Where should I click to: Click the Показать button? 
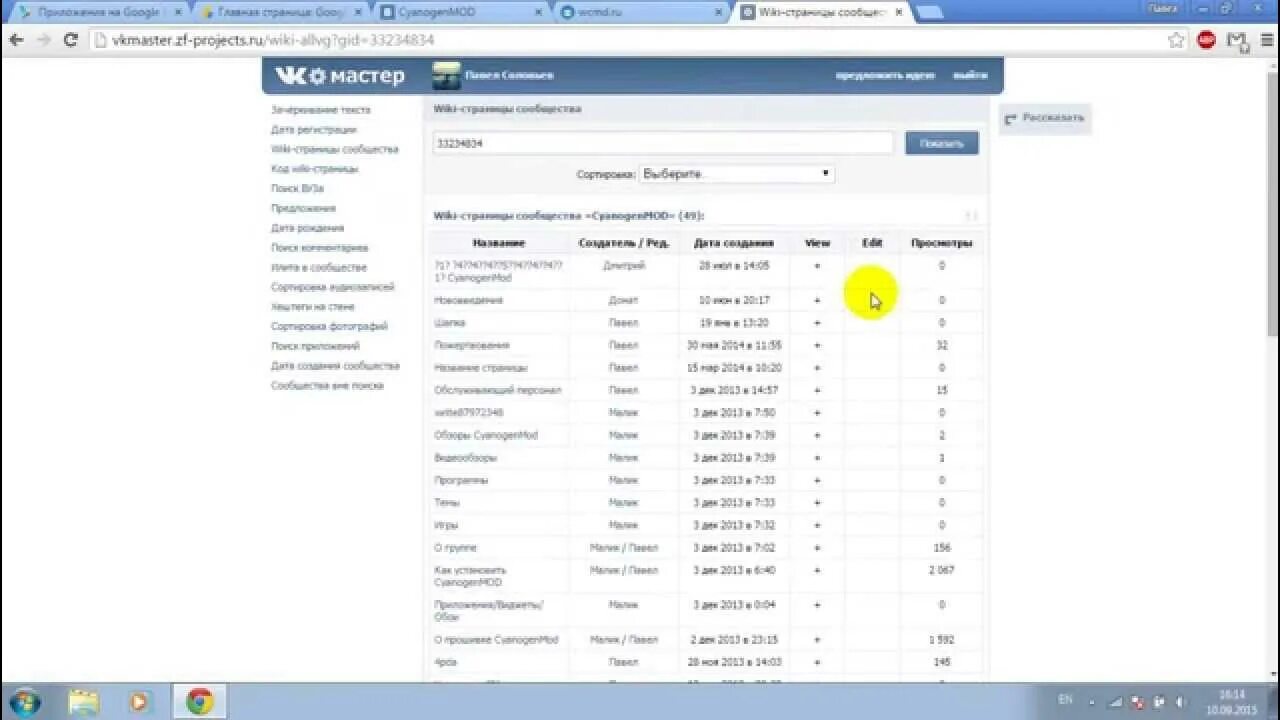point(942,143)
